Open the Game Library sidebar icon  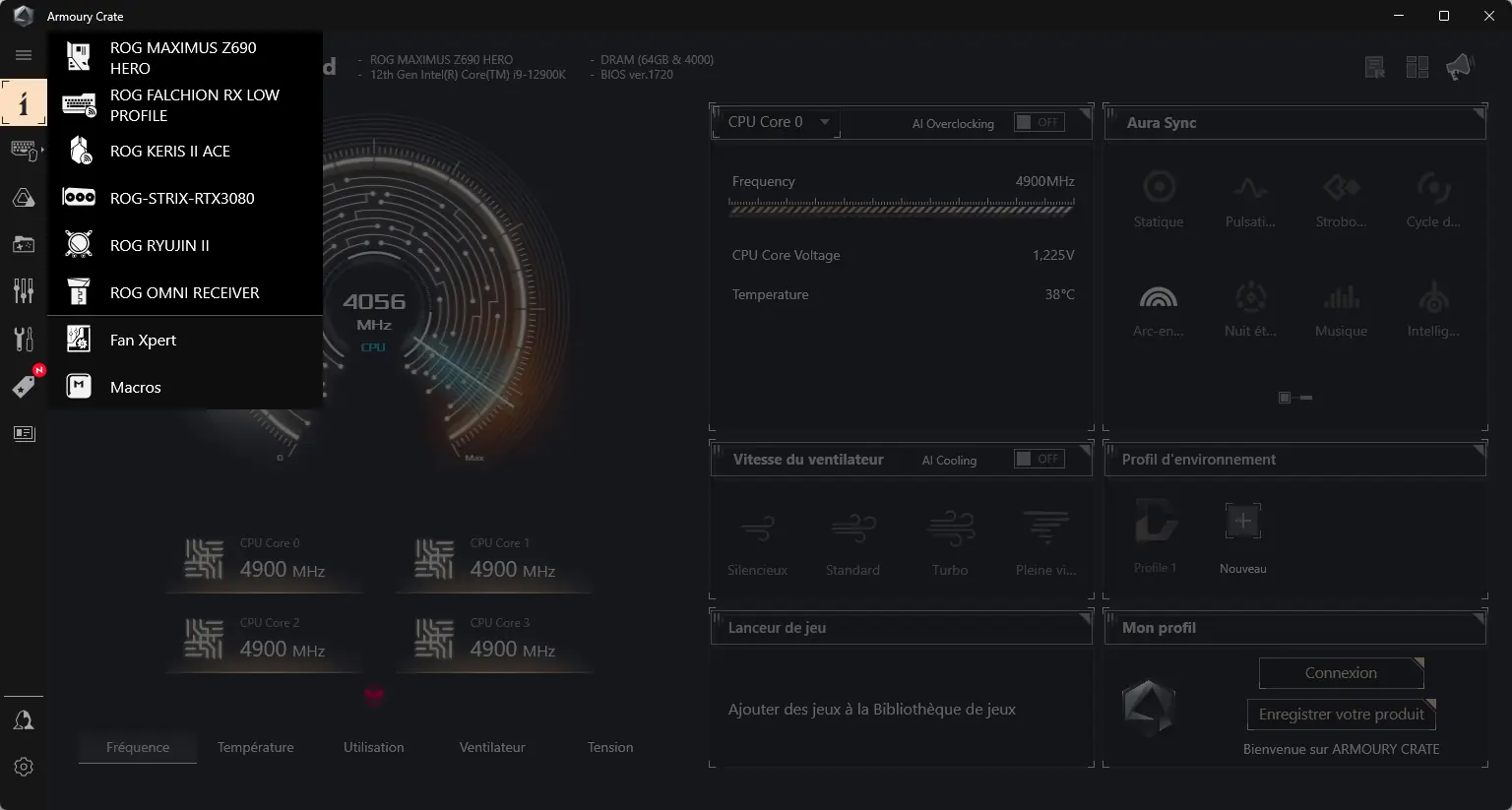pos(24,244)
